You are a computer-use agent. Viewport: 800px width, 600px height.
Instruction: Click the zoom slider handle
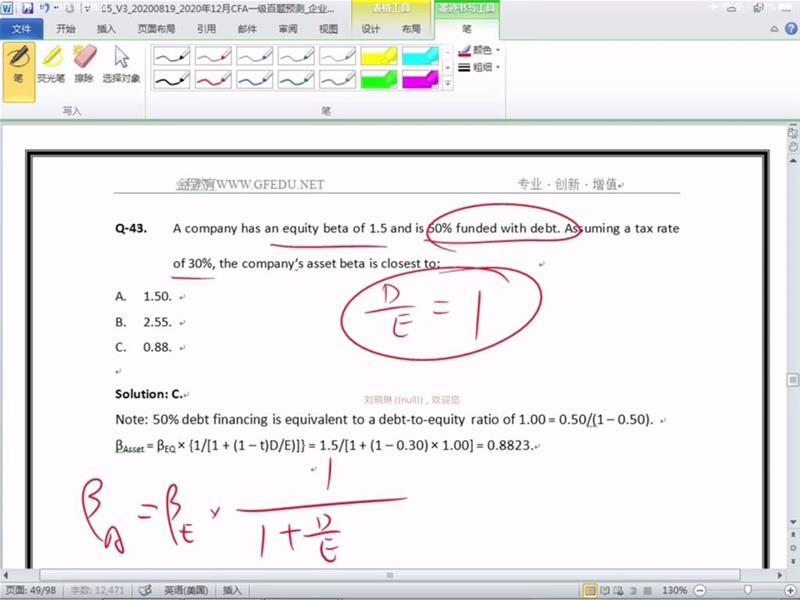tap(748, 590)
